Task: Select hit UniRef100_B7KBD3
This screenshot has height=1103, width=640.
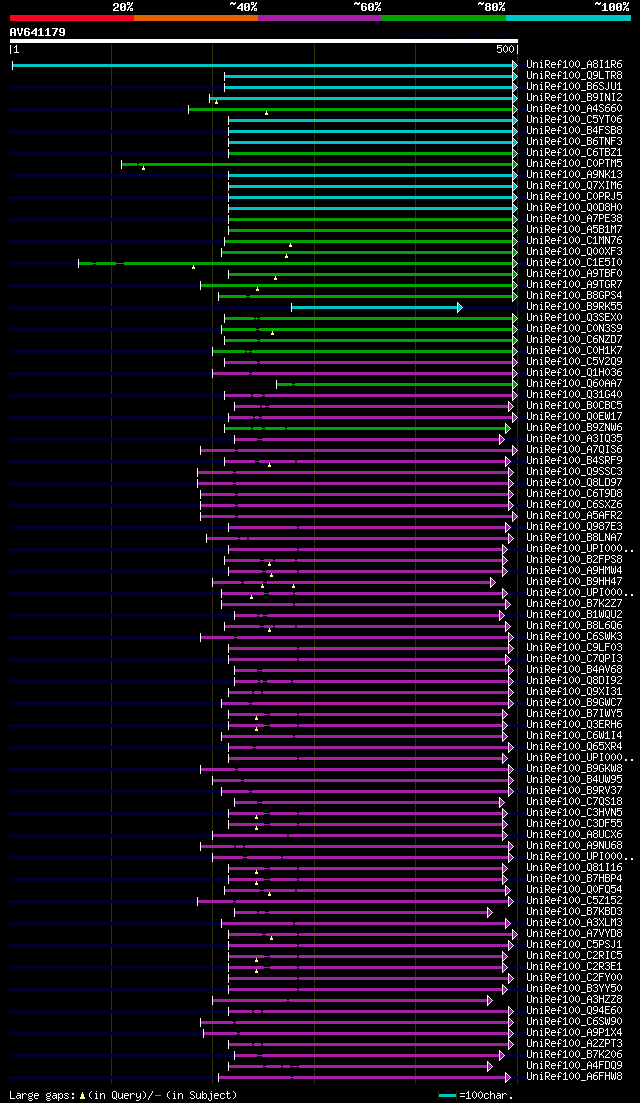Action: pyautogui.click(x=574, y=912)
